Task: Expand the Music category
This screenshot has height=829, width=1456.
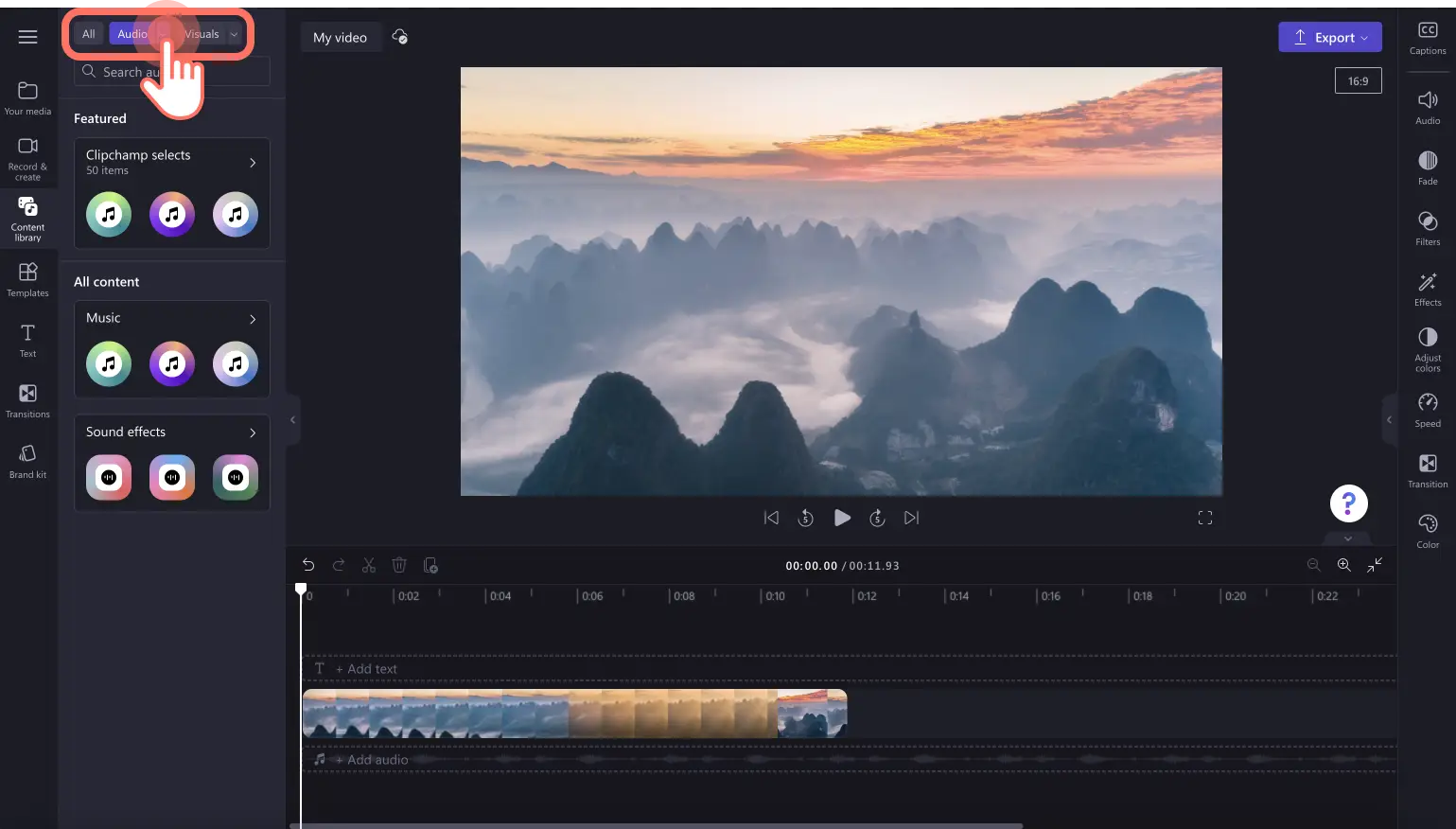Action: pos(252,319)
